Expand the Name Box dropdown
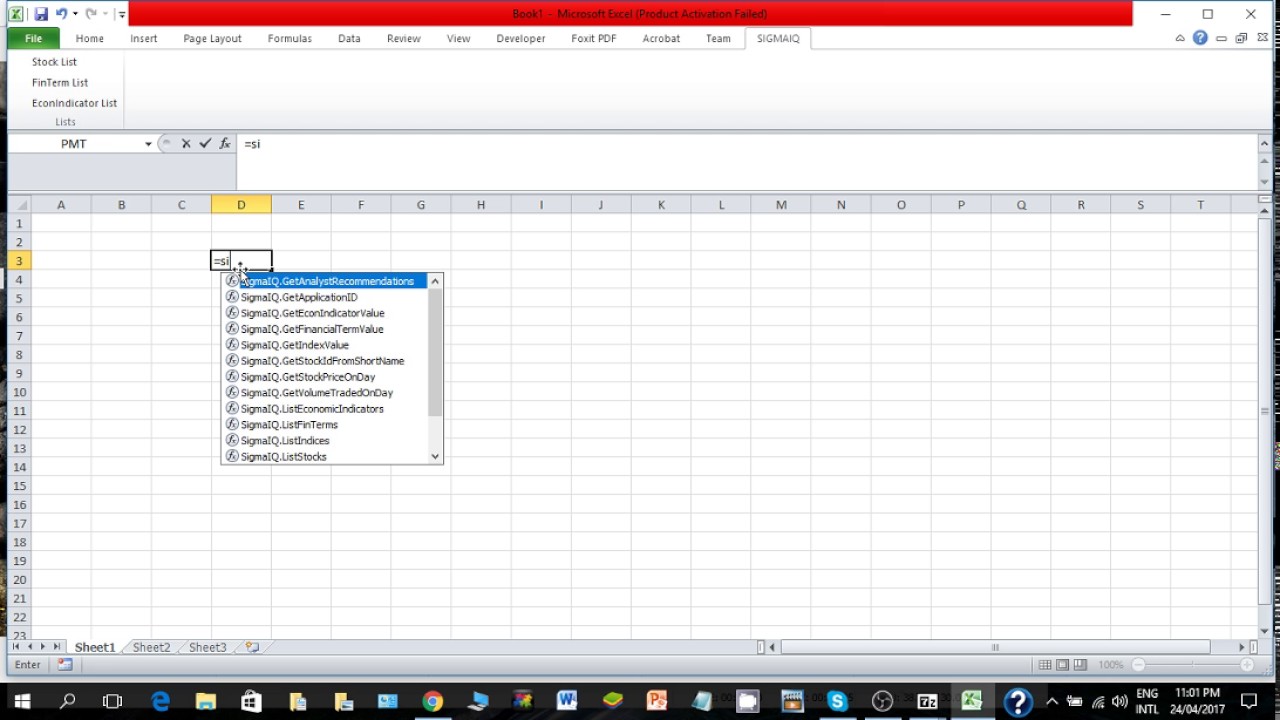This screenshot has width=1280, height=720. coord(148,144)
